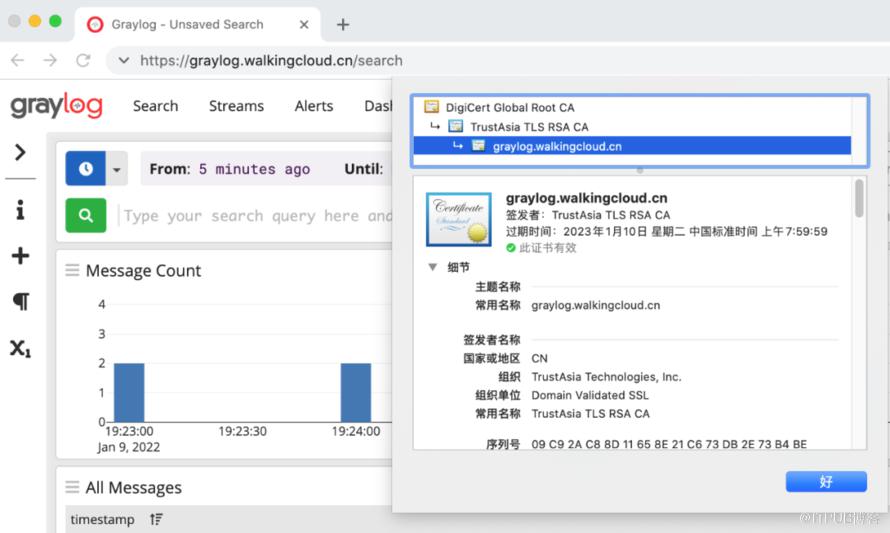The height and width of the screenshot is (533, 890).
Task: Click the green search magnifier button
Action: coord(86,215)
